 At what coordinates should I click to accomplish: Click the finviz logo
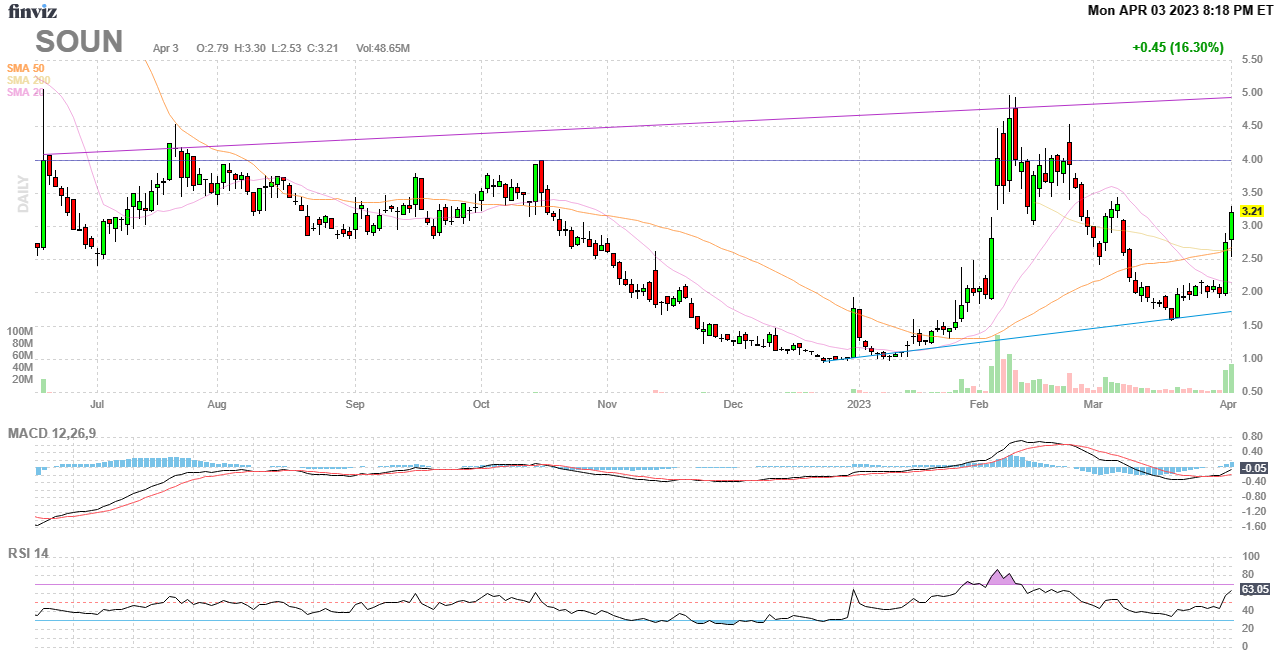33,11
